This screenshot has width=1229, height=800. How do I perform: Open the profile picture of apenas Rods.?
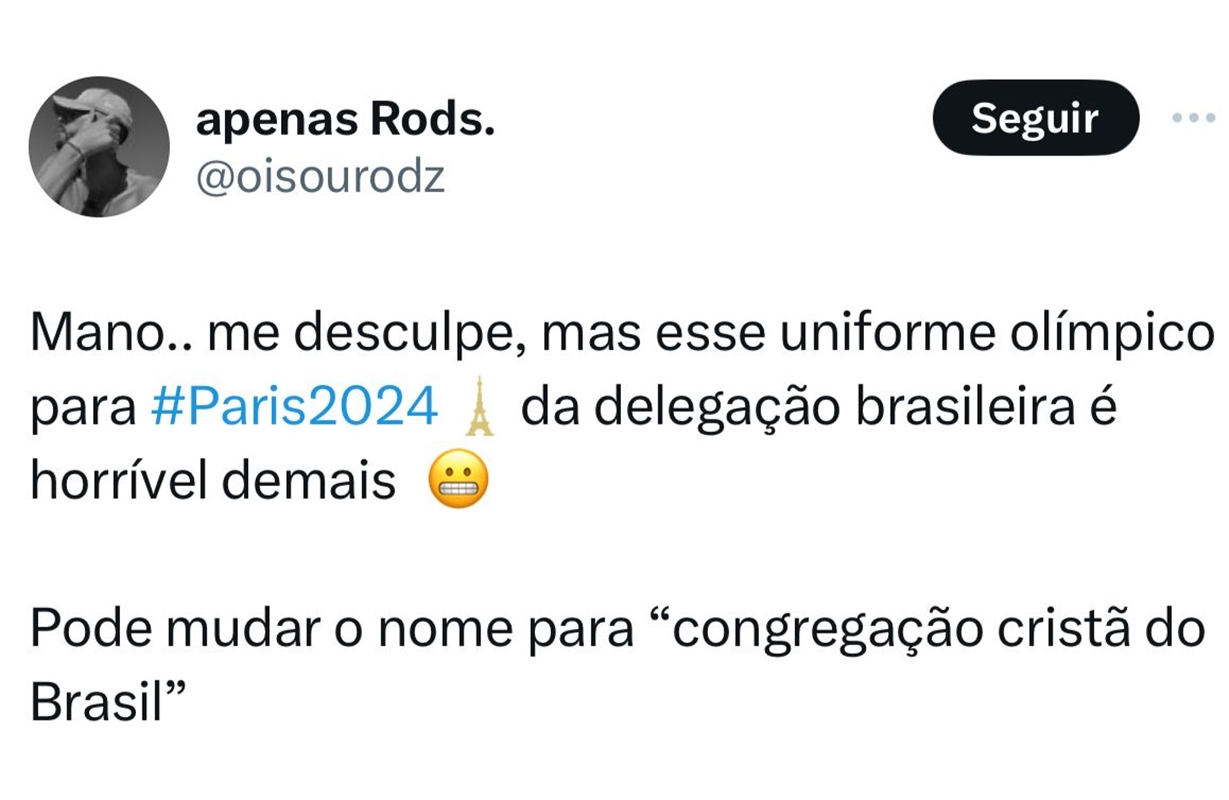tap(99, 147)
